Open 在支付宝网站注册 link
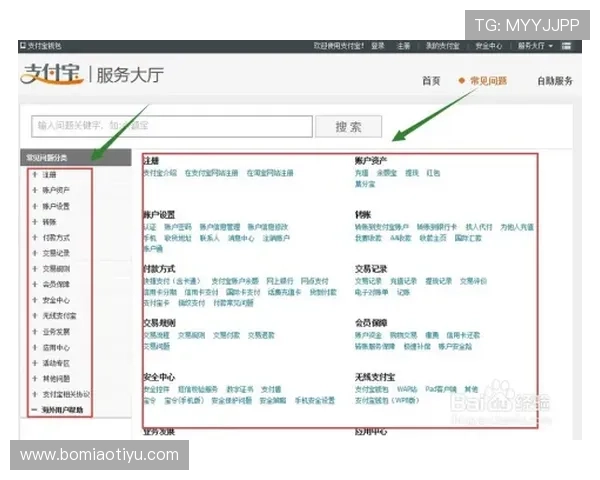Viewport: 600px width, 480px height. click(x=211, y=173)
